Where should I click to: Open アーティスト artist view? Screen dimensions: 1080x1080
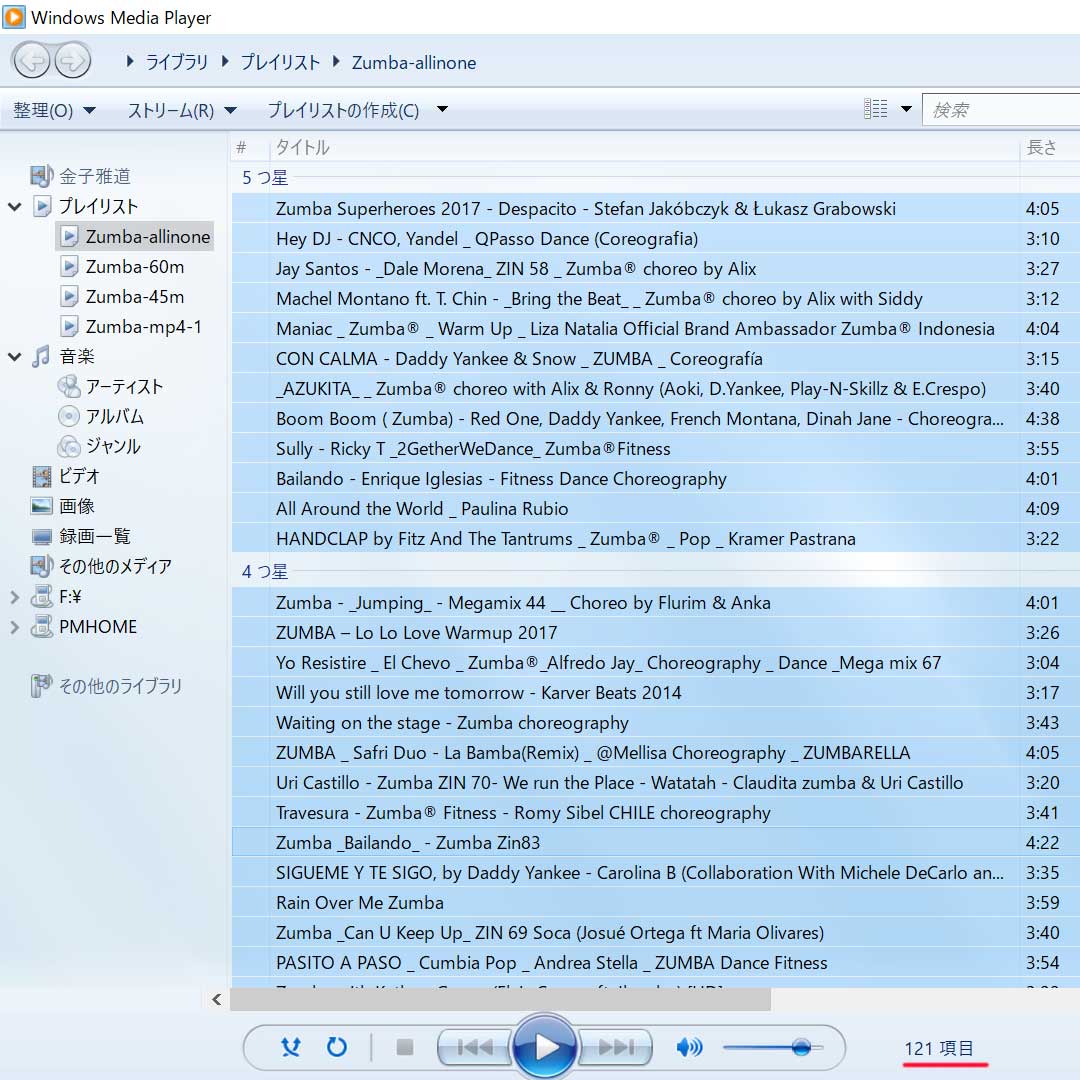pos(124,386)
